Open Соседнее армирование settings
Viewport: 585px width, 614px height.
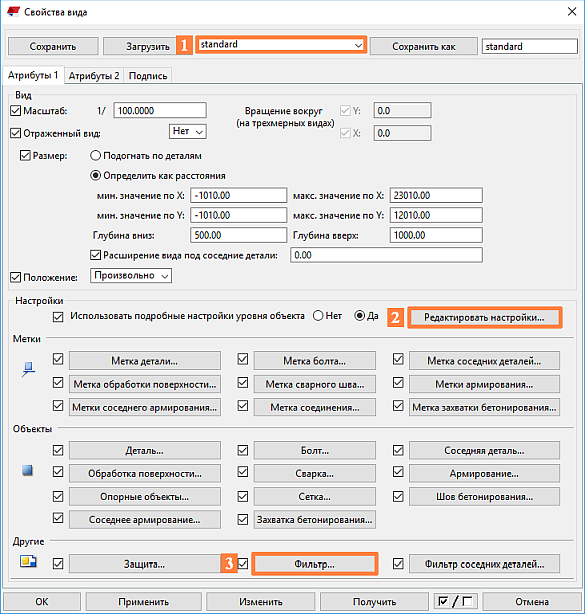[x=145, y=520]
